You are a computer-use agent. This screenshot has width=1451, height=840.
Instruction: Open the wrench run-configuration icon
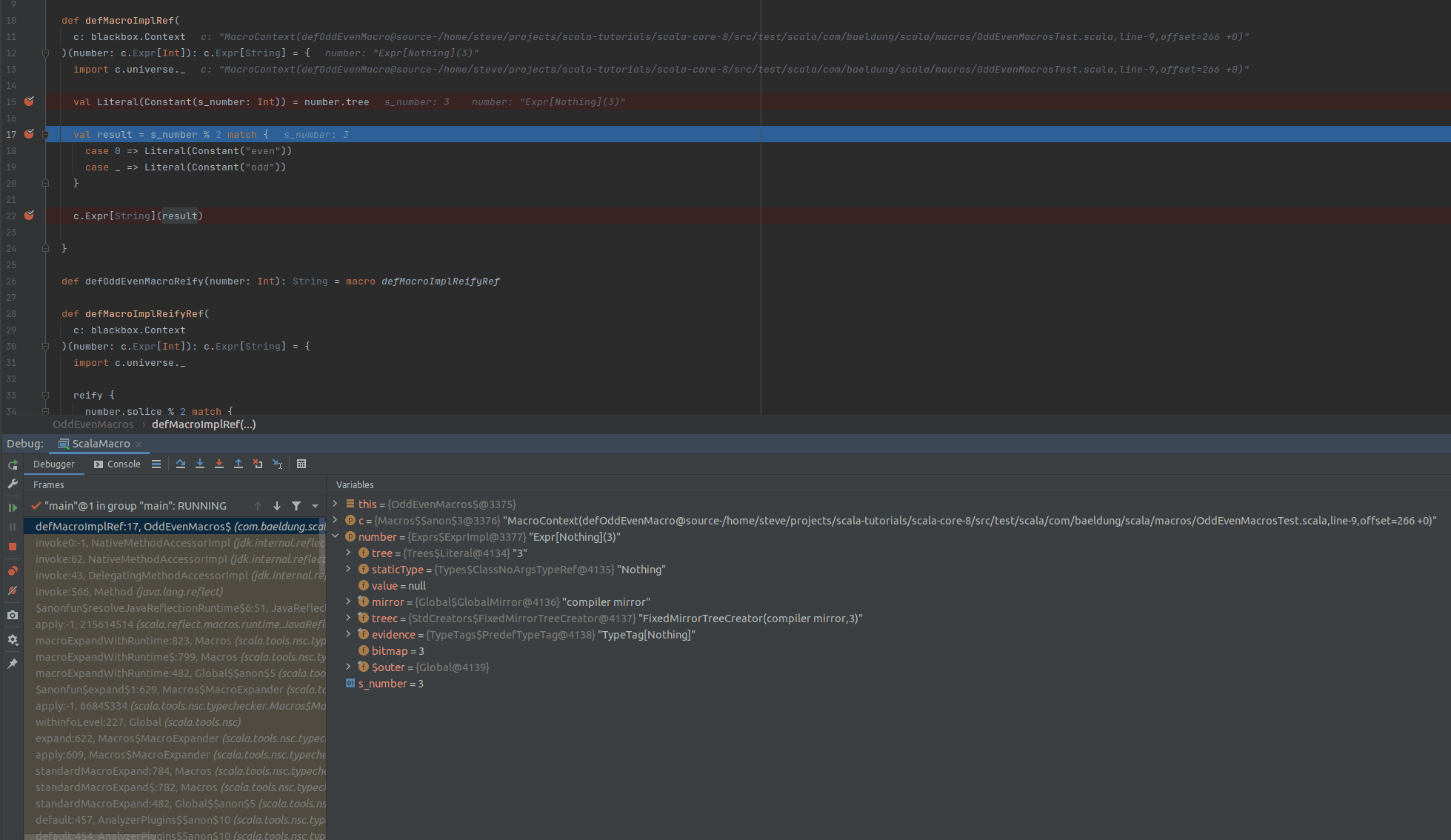click(x=13, y=484)
